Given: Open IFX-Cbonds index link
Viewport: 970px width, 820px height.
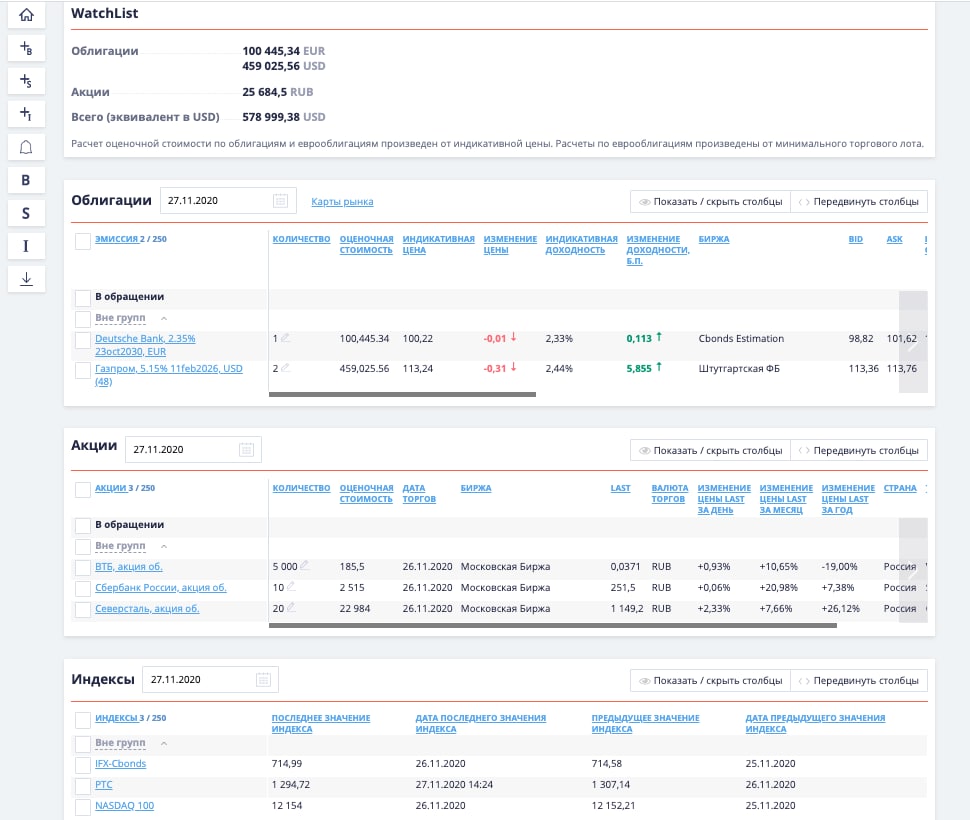Looking at the screenshot, I should pyautogui.click(x=121, y=764).
